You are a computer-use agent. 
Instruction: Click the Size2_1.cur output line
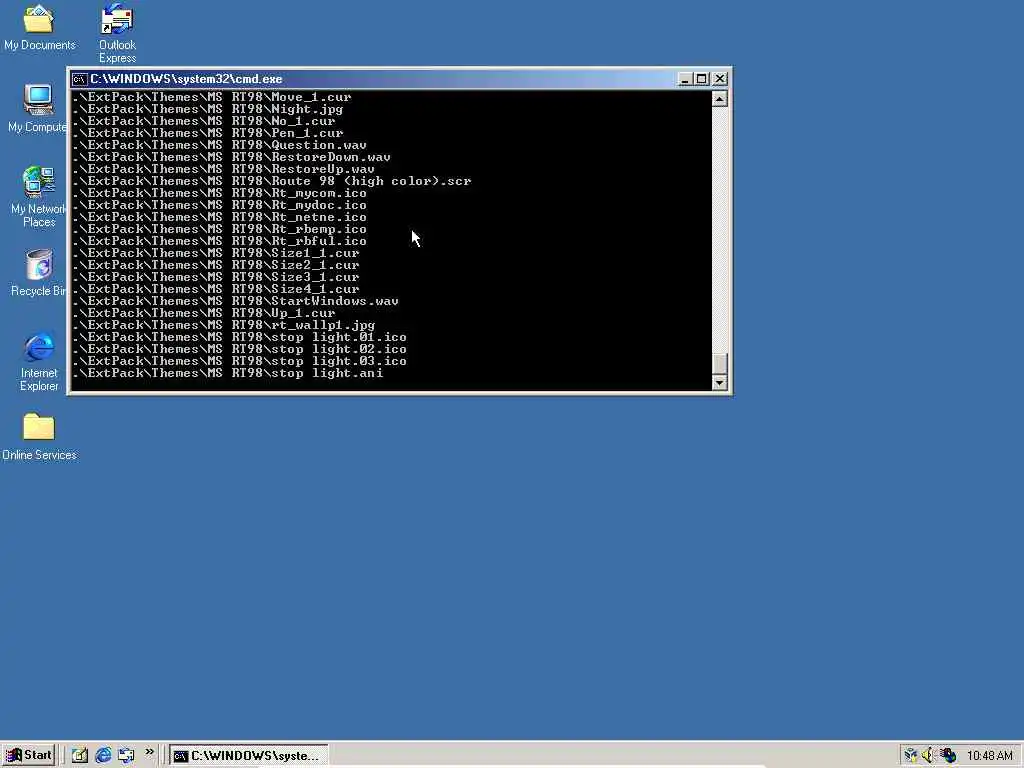(x=216, y=265)
